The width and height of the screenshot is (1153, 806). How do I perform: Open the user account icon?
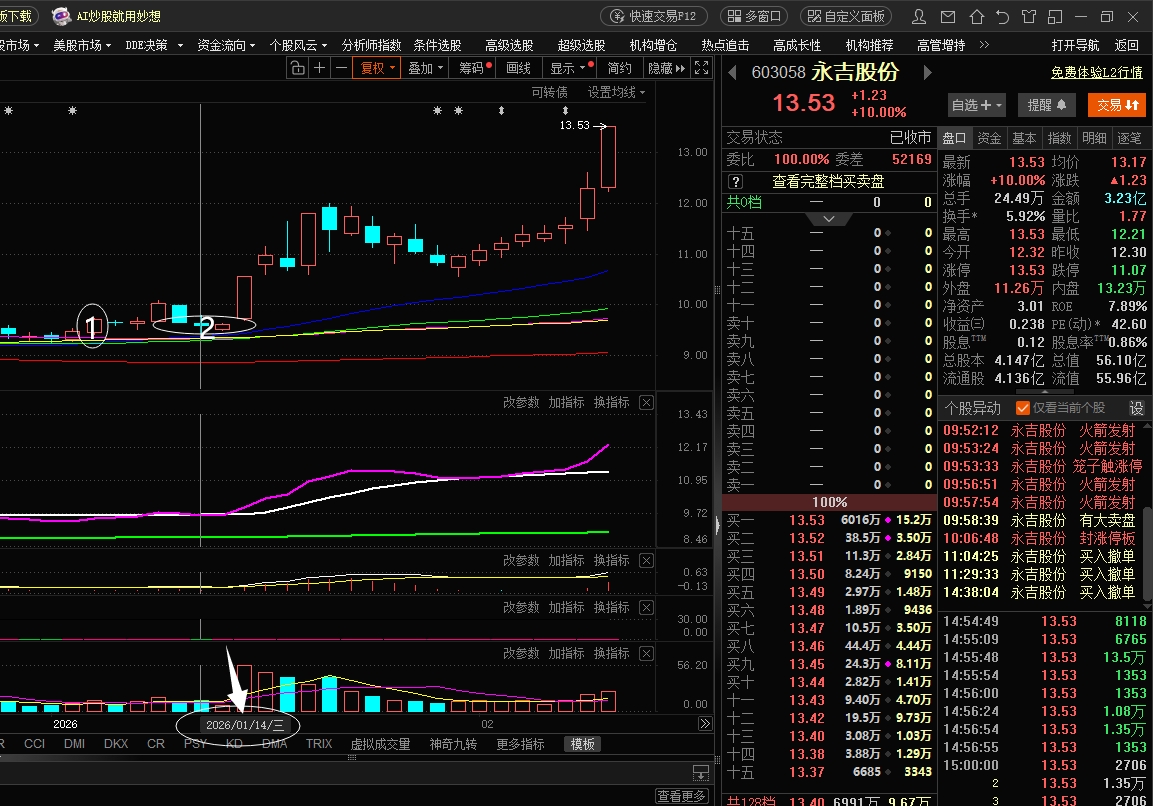coord(919,16)
